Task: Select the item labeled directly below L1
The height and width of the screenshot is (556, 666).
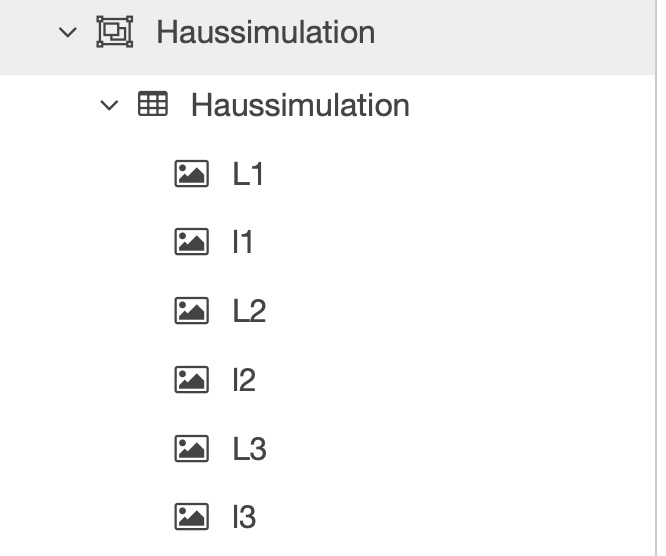Action: pyautogui.click(x=243, y=242)
